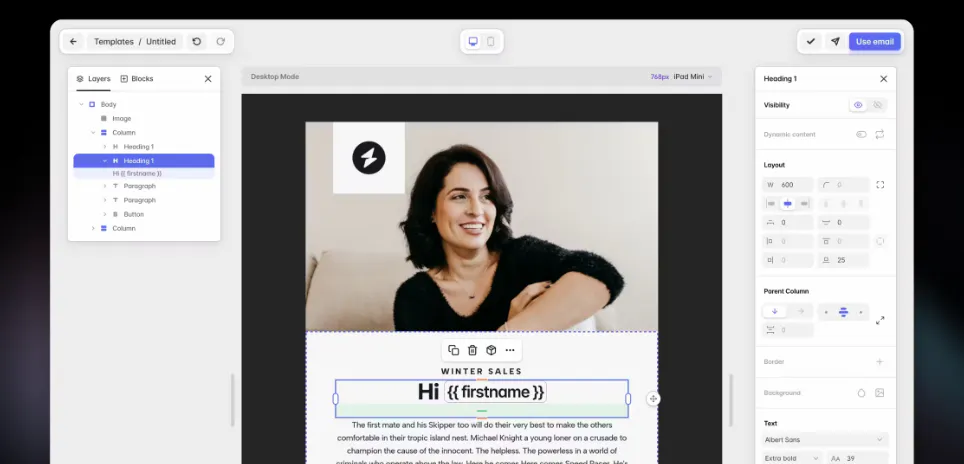This screenshot has width=964, height=464.
Task: Click the Untitled template name
Action: tap(161, 42)
